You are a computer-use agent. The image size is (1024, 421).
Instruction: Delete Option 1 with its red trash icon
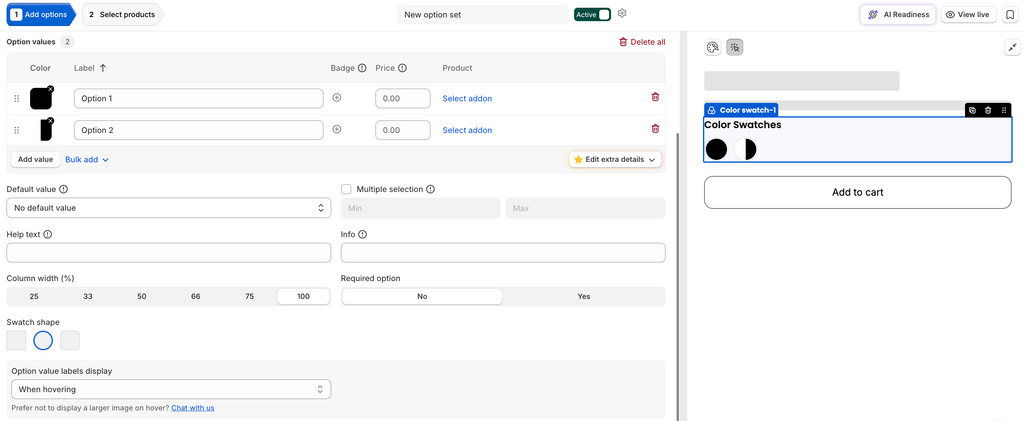[x=655, y=97]
